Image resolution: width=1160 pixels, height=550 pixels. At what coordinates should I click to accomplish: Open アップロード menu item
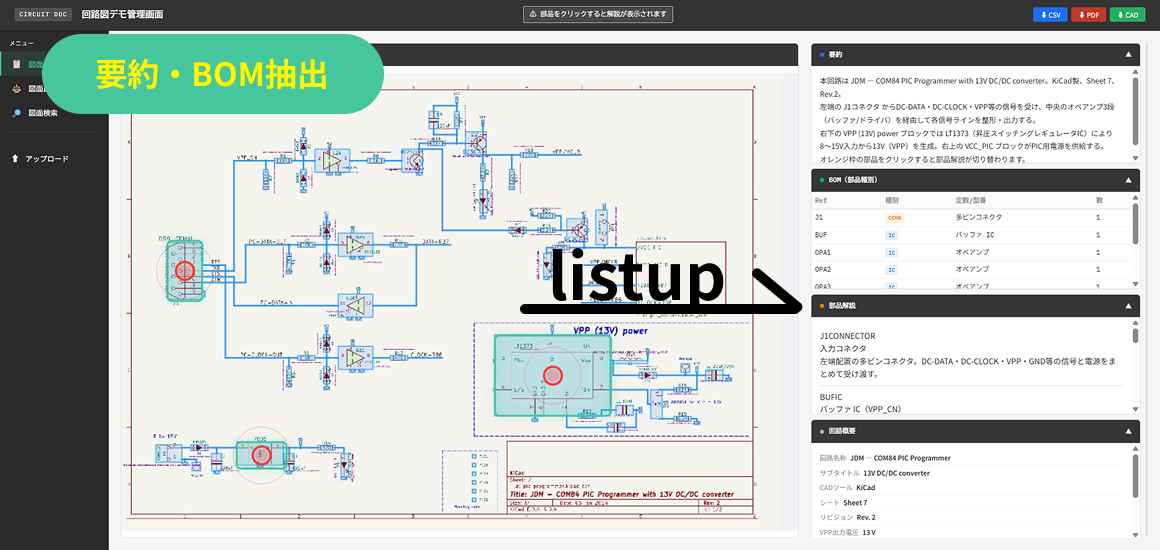point(47,159)
